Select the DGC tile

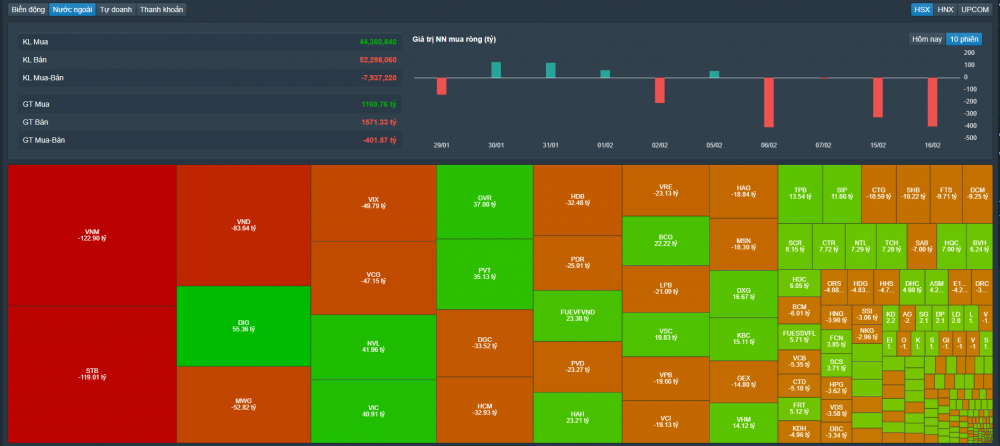(484, 343)
